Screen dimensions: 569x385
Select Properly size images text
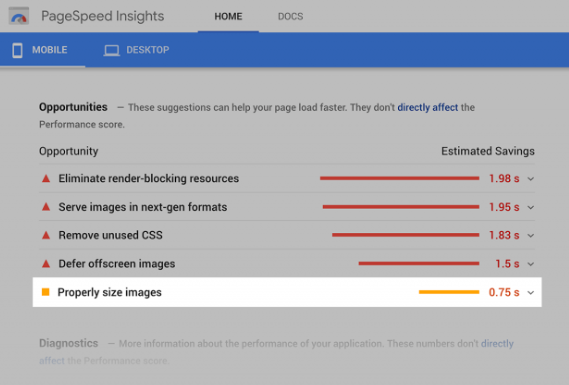(110, 292)
